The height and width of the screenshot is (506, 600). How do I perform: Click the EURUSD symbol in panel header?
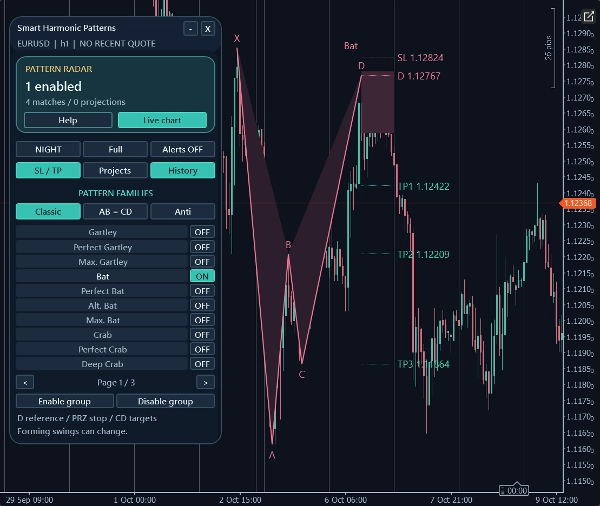33,44
